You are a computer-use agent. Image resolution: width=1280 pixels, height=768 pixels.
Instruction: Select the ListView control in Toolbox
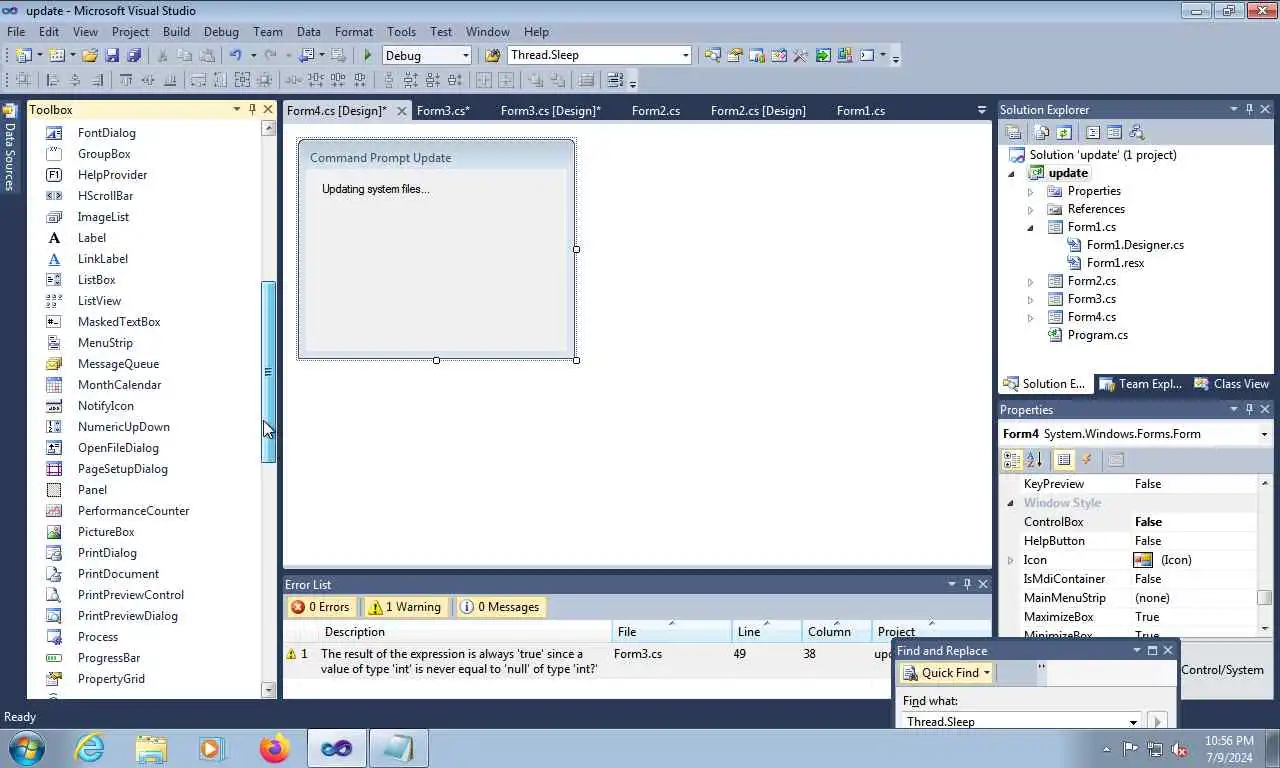coord(99,301)
